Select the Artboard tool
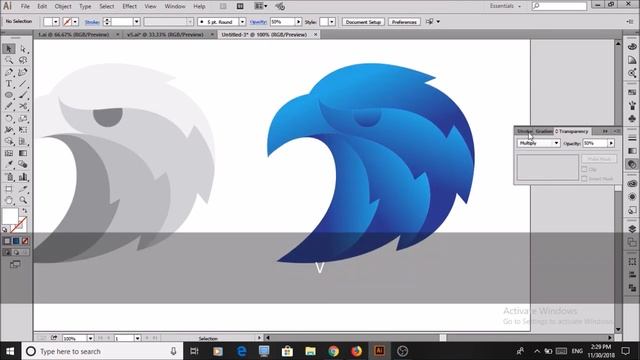640x360 pixels. coord(9,189)
